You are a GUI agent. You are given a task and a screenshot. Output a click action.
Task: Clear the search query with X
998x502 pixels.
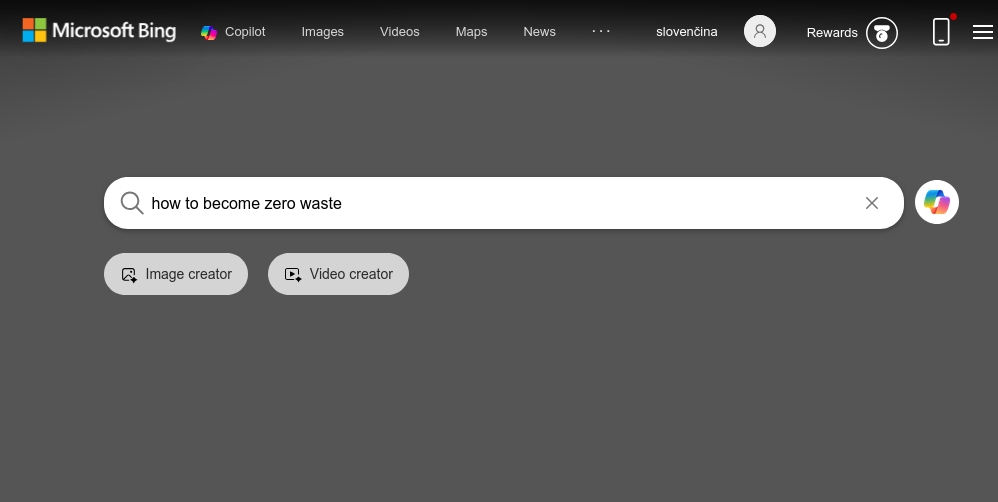(x=872, y=203)
